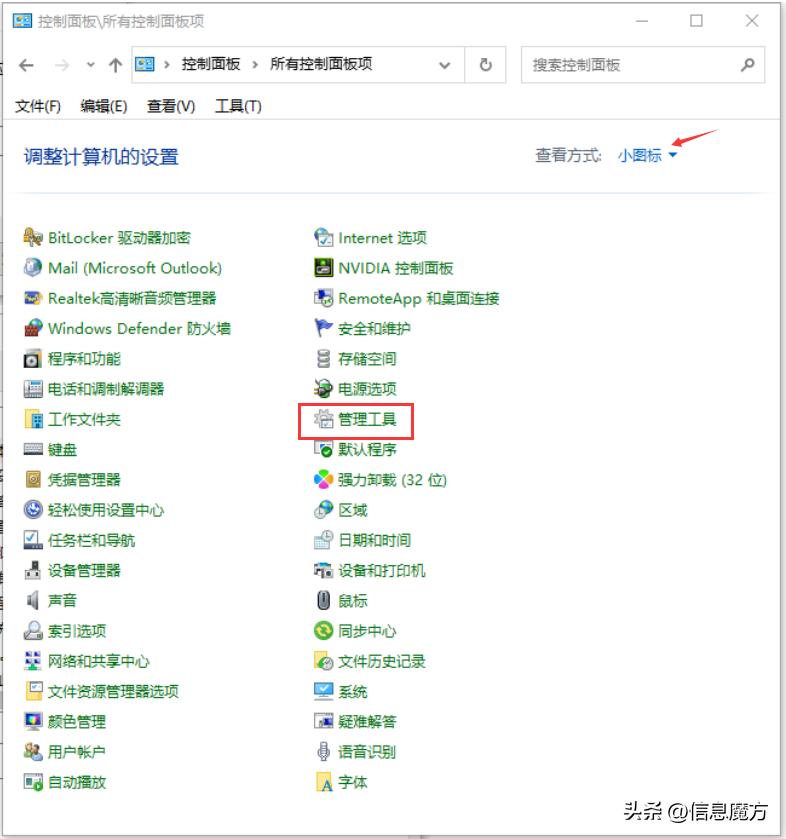786x839 pixels.
Task: Open 默认程序 icon
Action: click(323, 449)
